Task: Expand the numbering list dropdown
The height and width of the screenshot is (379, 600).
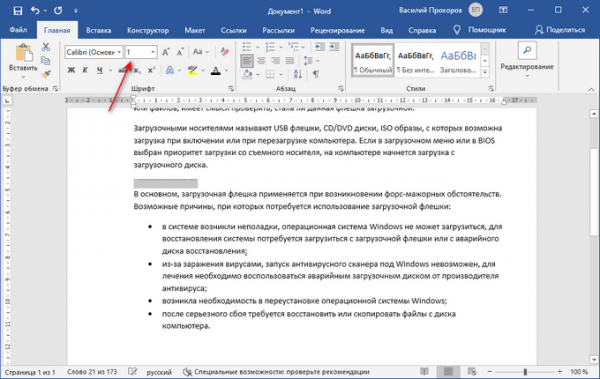Action: coord(280,47)
